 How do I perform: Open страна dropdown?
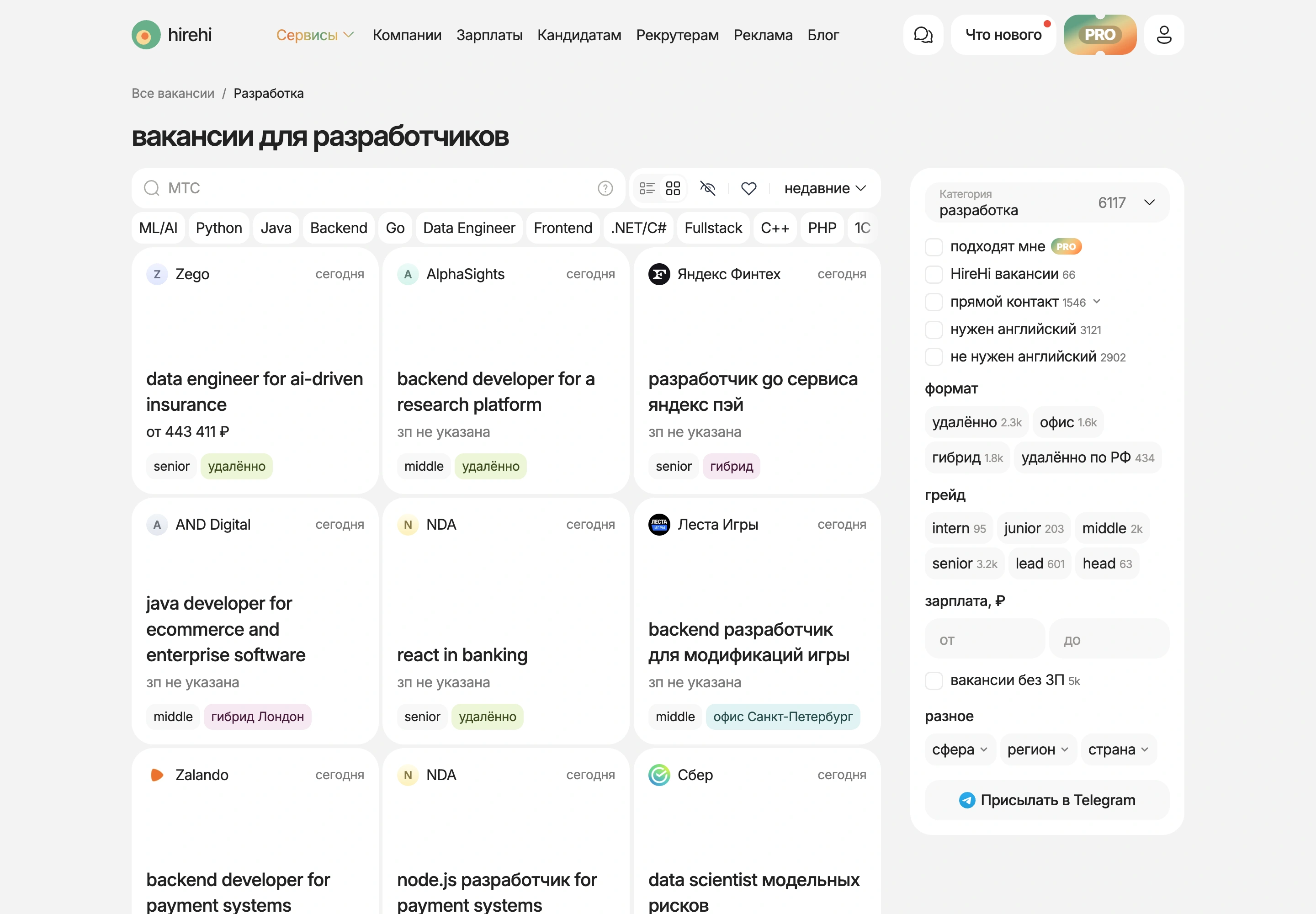click(1119, 749)
